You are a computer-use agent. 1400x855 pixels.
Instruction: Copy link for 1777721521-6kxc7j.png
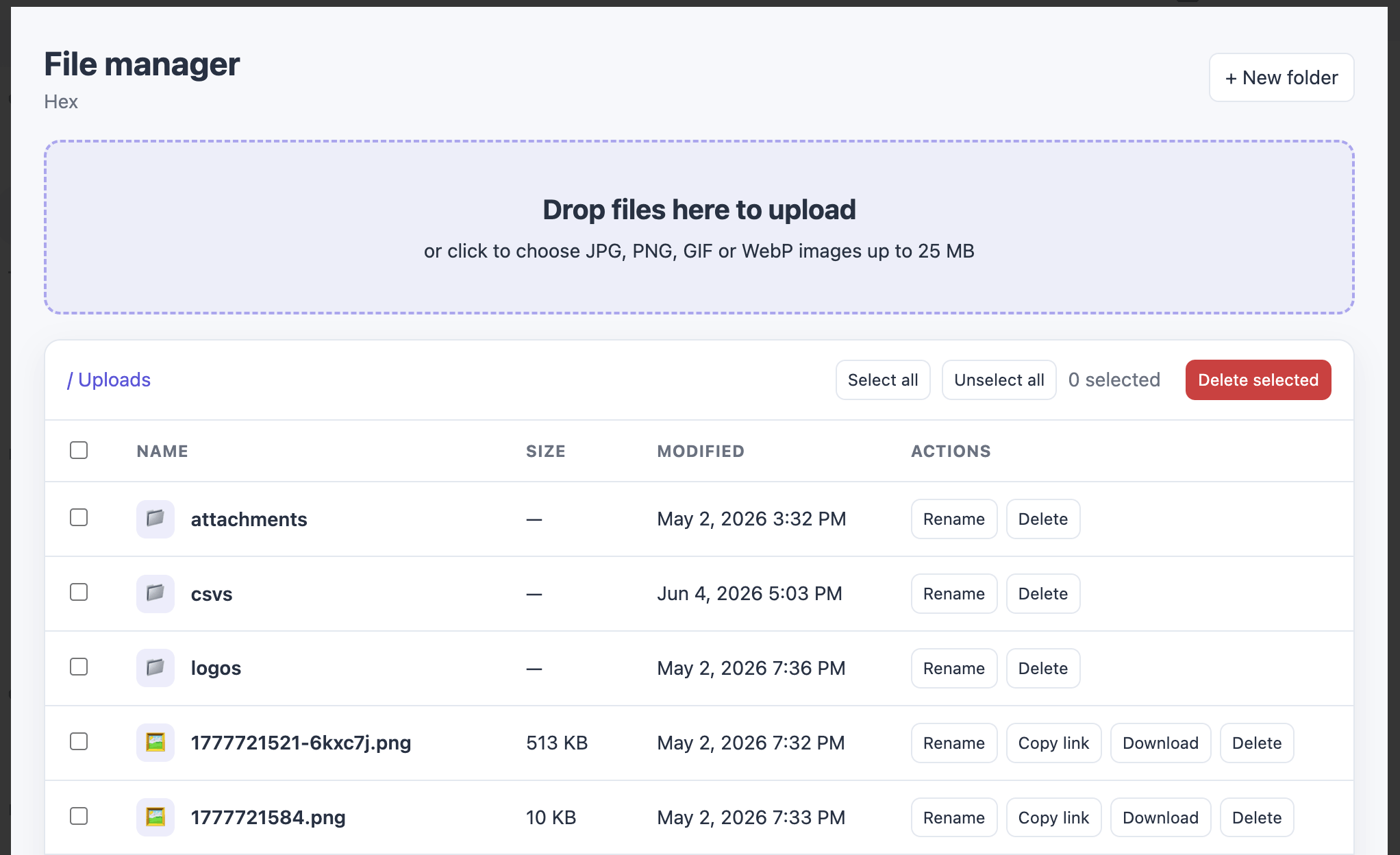click(1053, 743)
